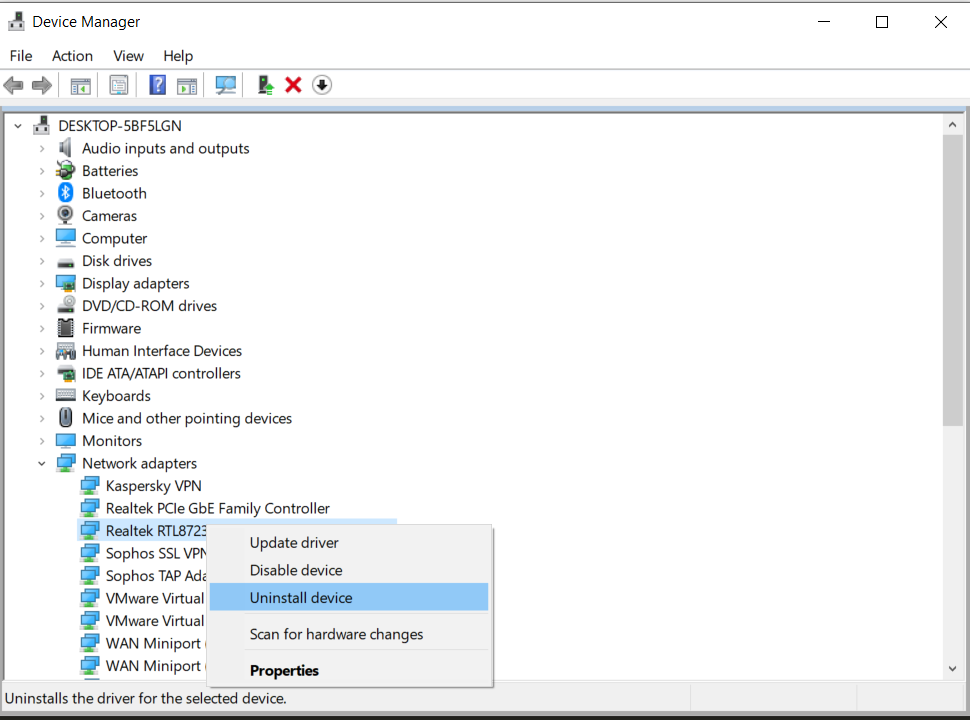Expand the Disk drives category
Viewport: 970px width, 720px height.
(x=41, y=261)
